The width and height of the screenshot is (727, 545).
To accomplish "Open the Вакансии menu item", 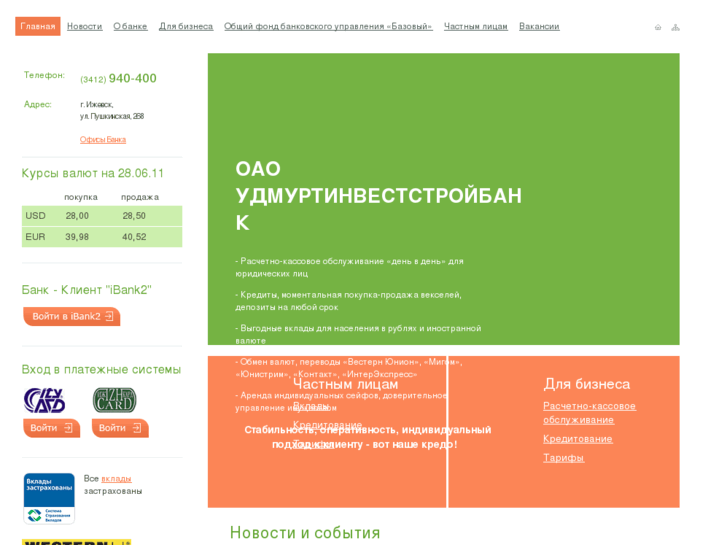I will [539, 26].
